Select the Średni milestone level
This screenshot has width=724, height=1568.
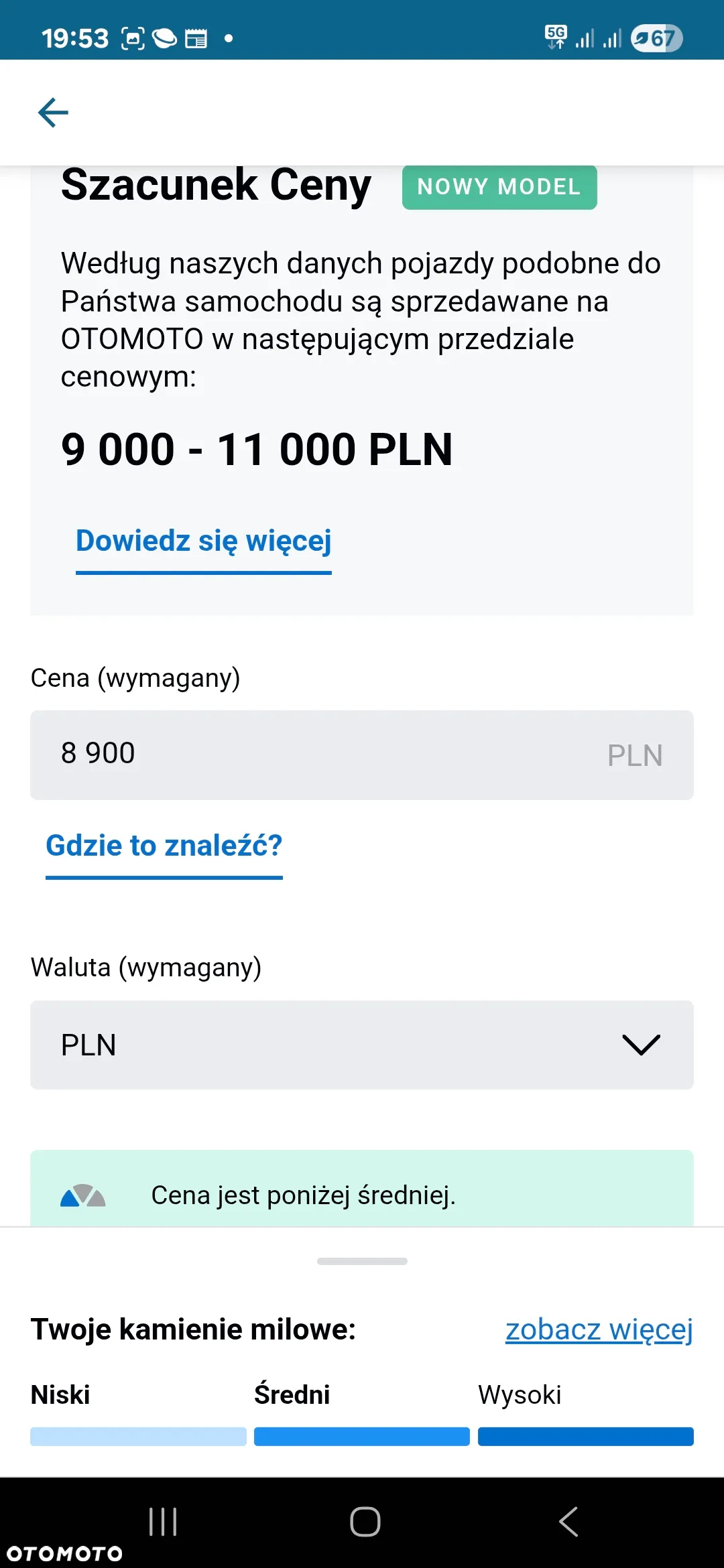click(x=292, y=1394)
